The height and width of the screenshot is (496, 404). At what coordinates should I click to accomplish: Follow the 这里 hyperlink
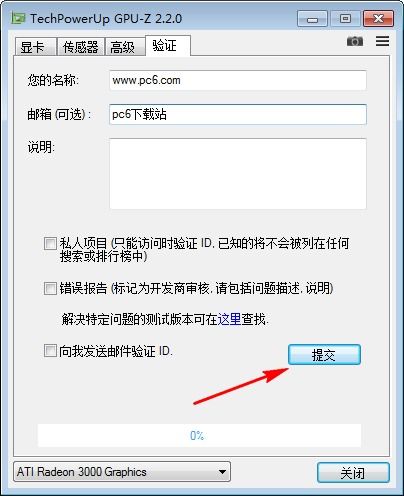tap(229, 319)
